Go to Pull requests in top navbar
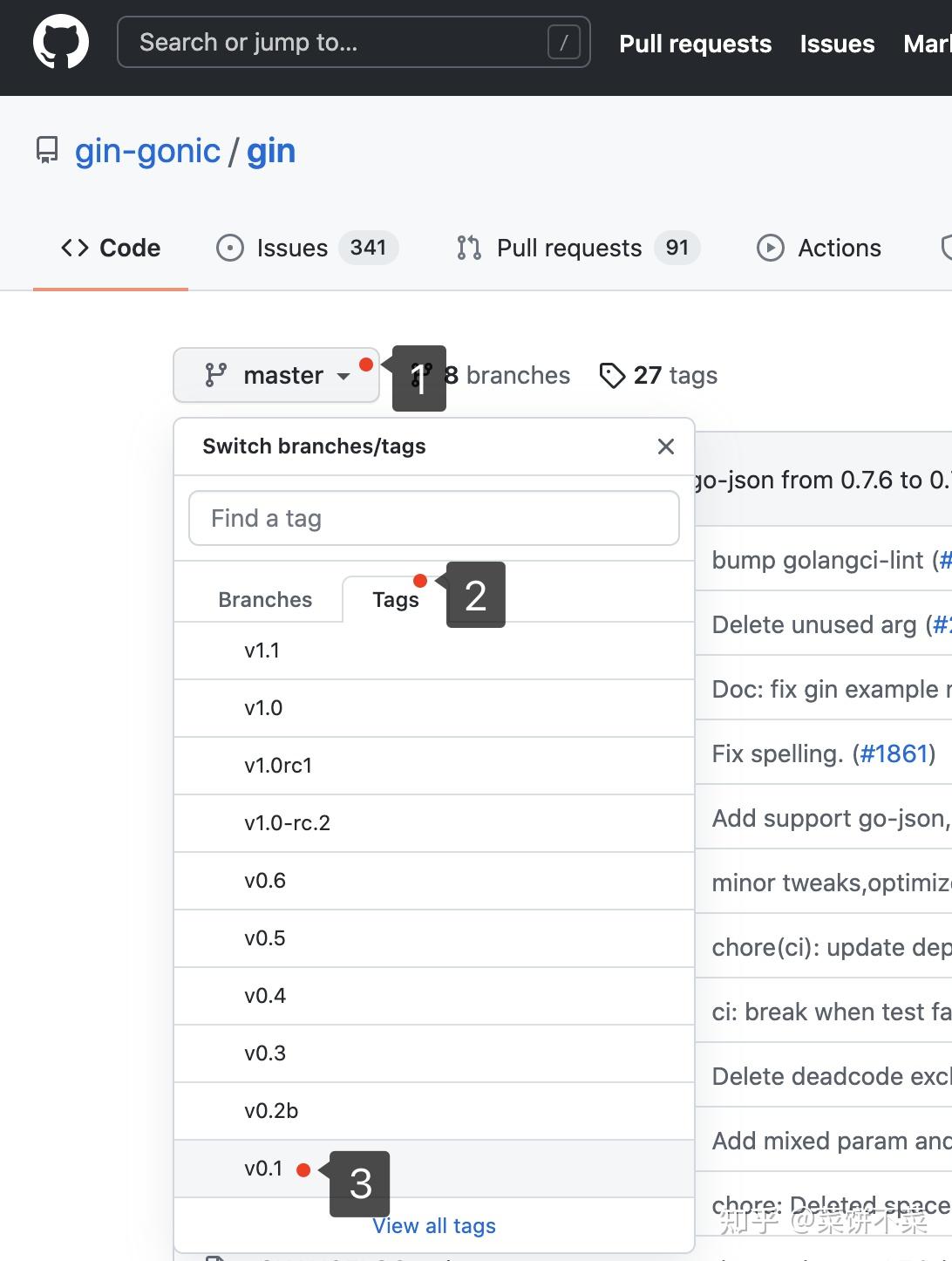 click(x=695, y=44)
